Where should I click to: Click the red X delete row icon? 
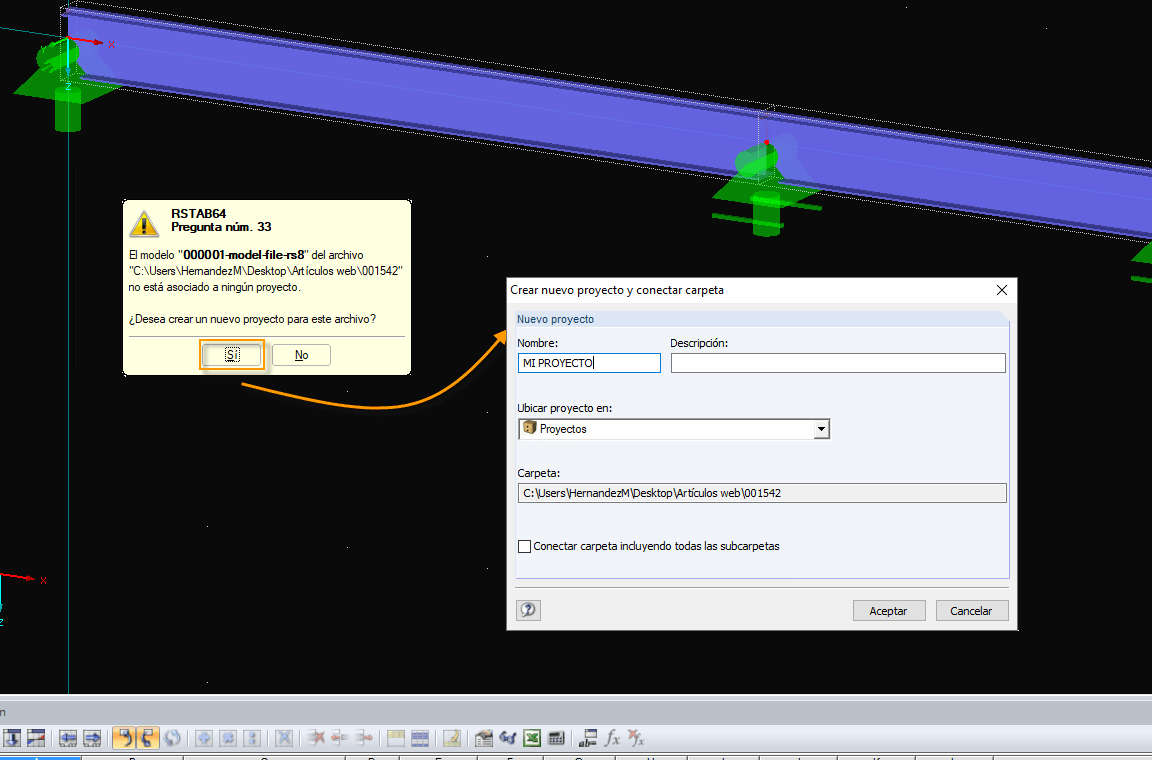pyautogui.click(x=319, y=737)
